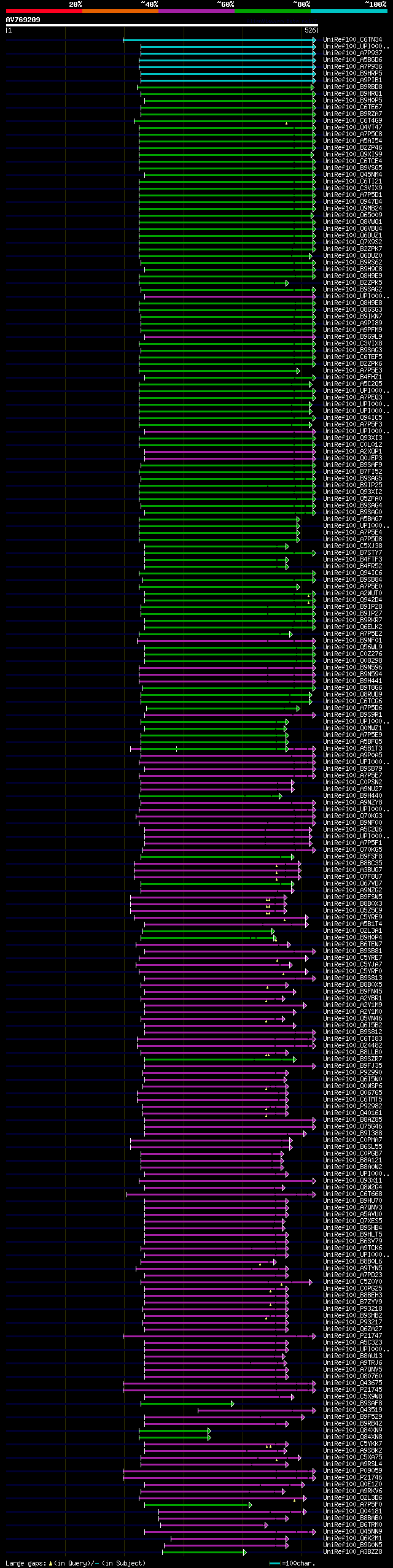Select label UniRef100_A9NZY8
The height and width of the screenshot is (1568, 393).
tap(352, 803)
